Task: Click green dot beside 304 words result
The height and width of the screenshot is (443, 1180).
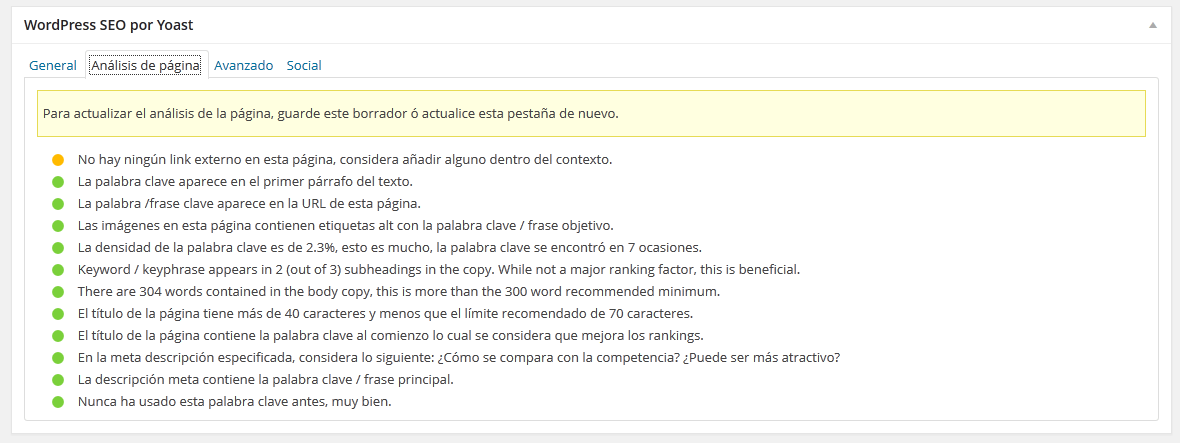Action: click(58, 292)
